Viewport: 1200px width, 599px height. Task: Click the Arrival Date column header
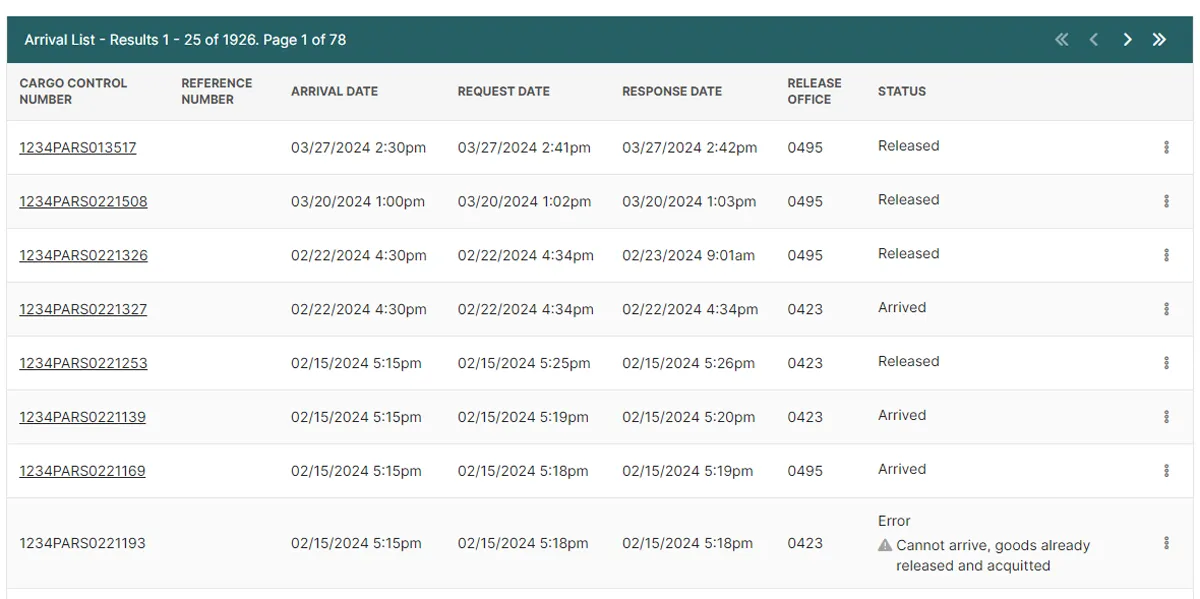(x=334, y=91)
